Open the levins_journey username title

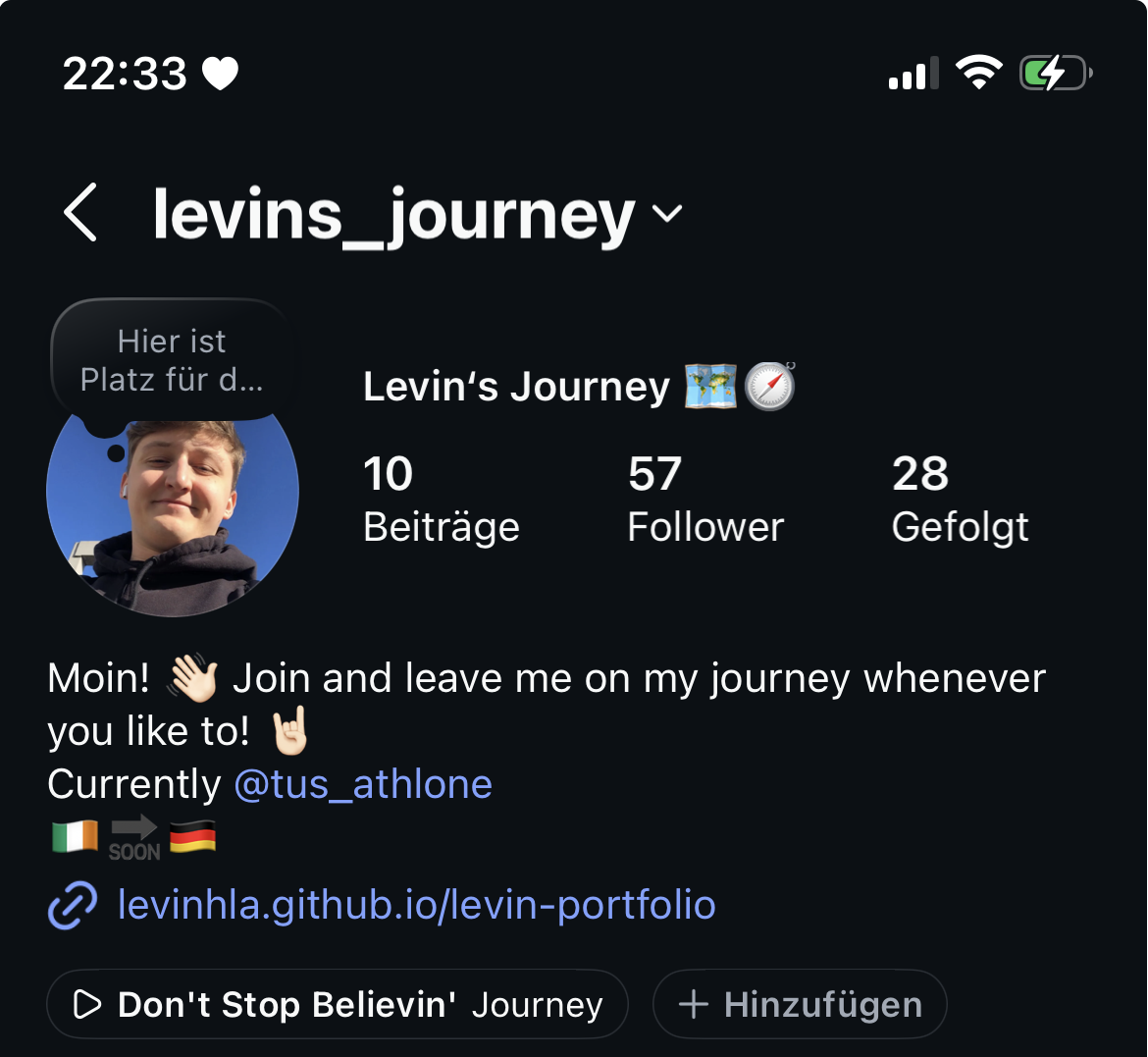(x=393, y=214)
